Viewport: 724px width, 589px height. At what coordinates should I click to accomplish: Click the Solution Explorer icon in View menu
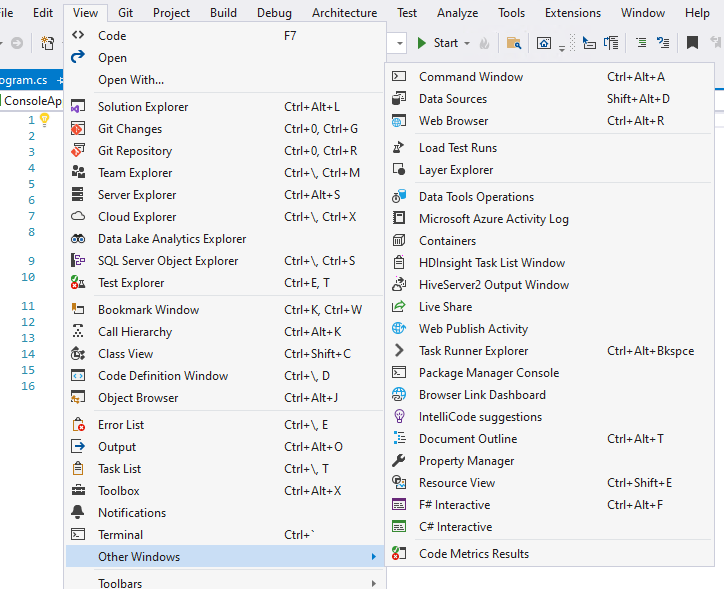point(78,106)
